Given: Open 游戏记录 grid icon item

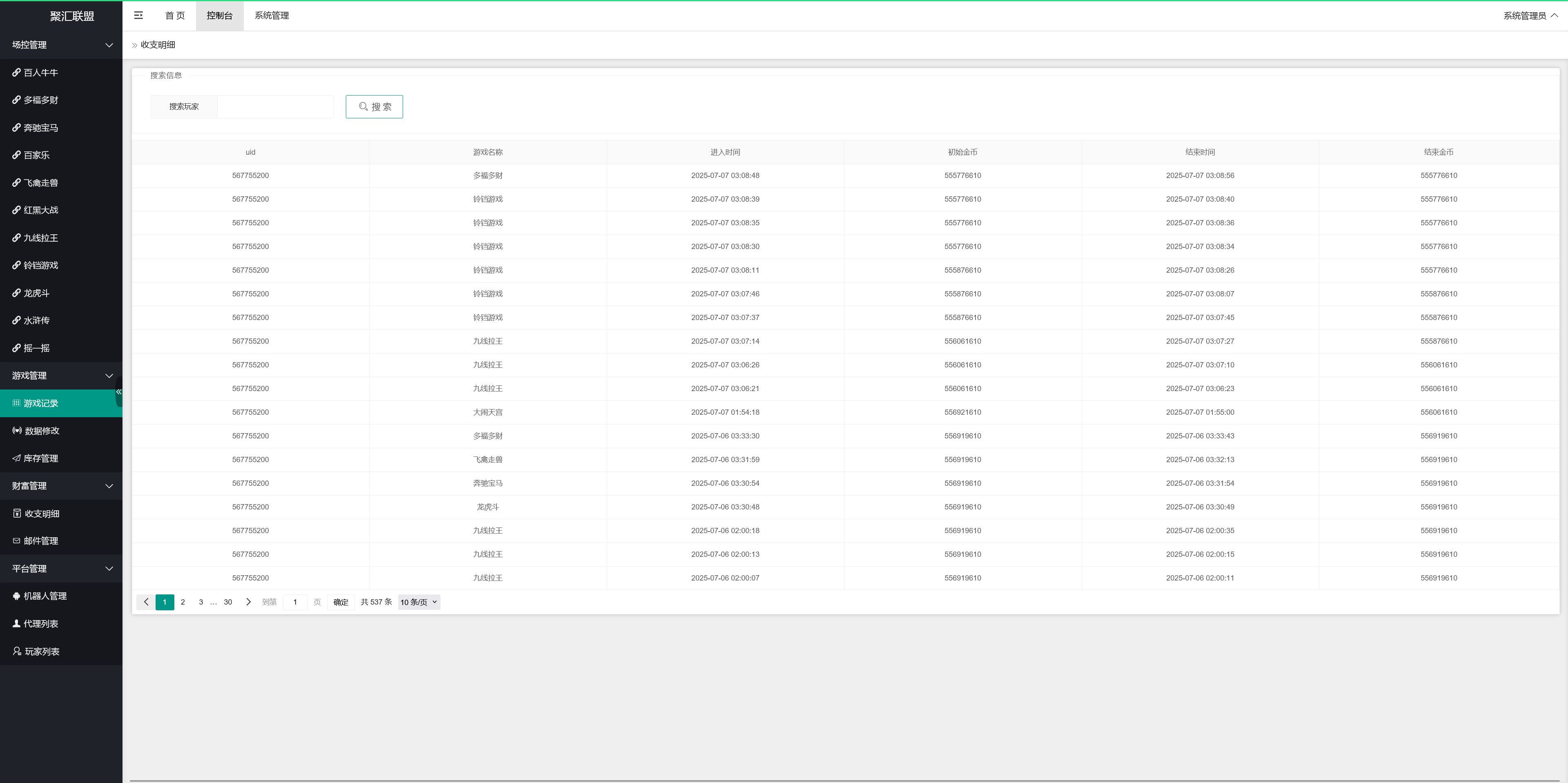Looking at the screenshot, I should (40, 403).
